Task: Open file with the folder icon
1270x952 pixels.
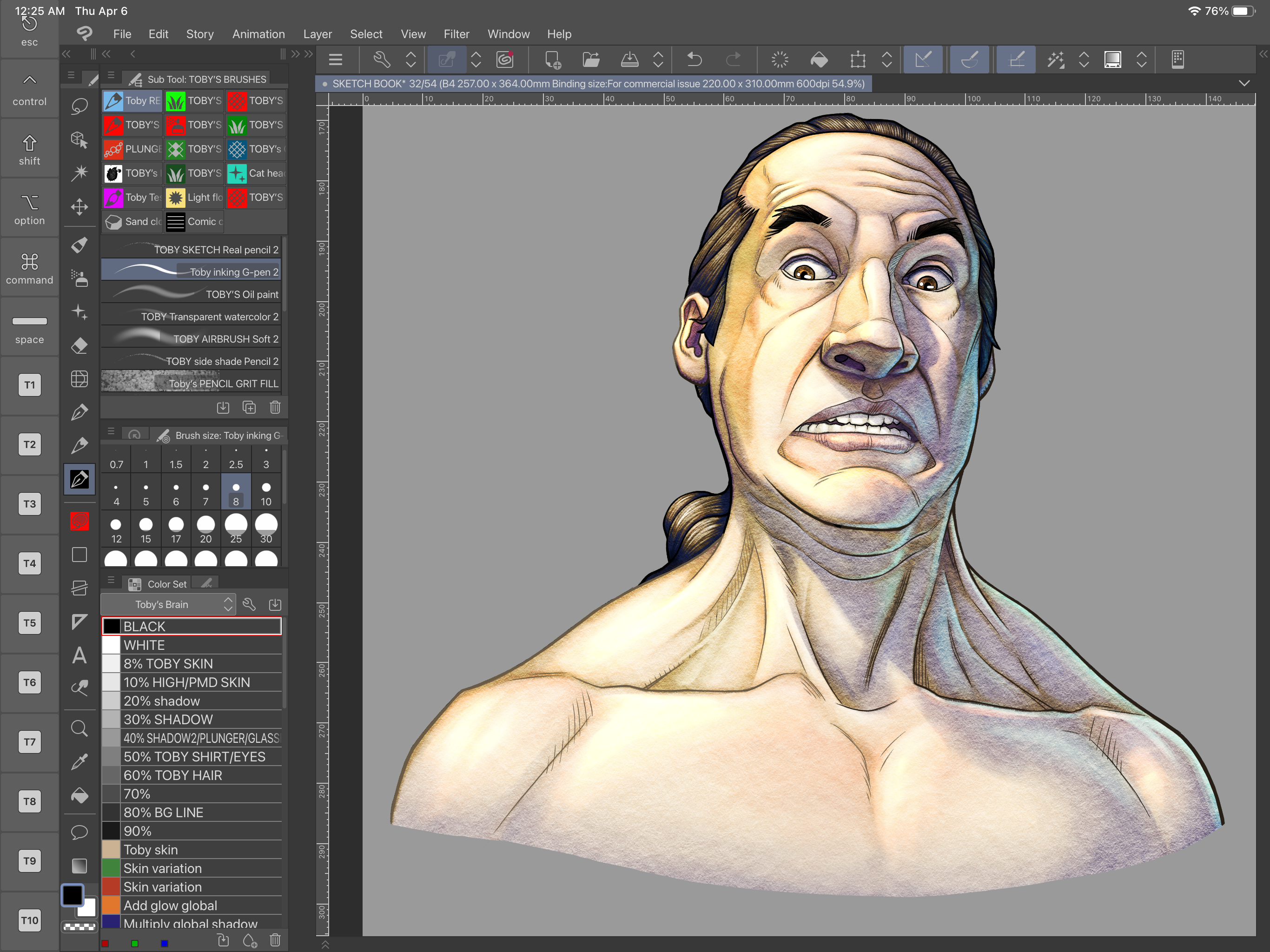Action: click(591, 59)
